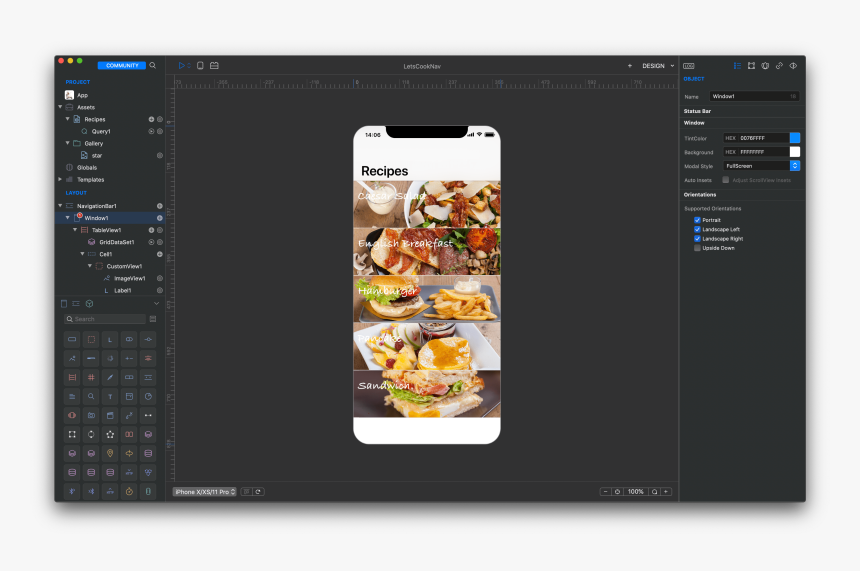Uncheck the Landscape Right checkbox
The height and width of the screenshot is (571, 860).
point(697,239)
